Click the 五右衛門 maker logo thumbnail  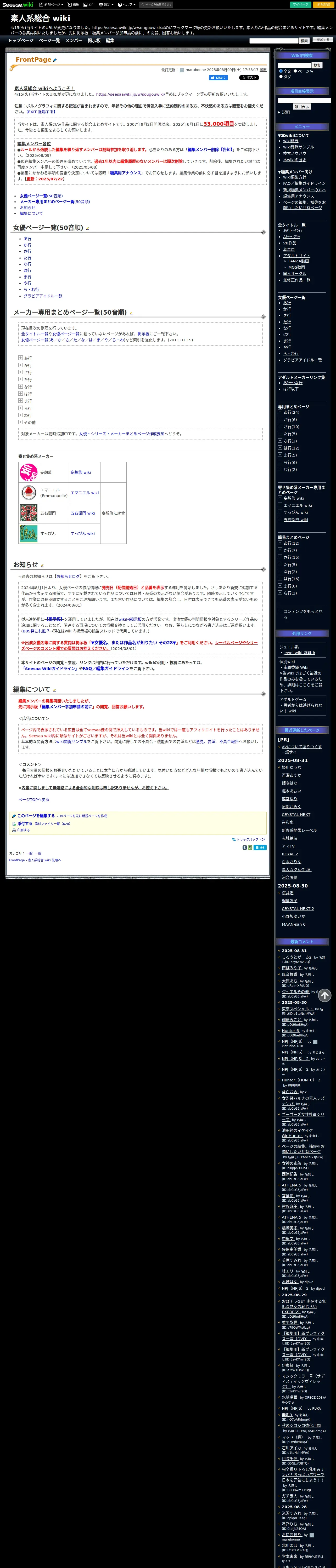tap(29, 513)
